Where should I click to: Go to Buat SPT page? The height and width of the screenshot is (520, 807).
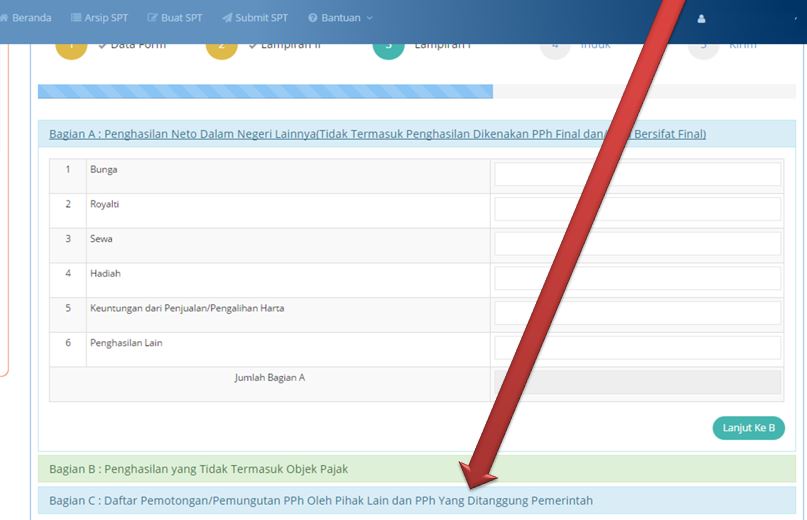click(175, 18)
